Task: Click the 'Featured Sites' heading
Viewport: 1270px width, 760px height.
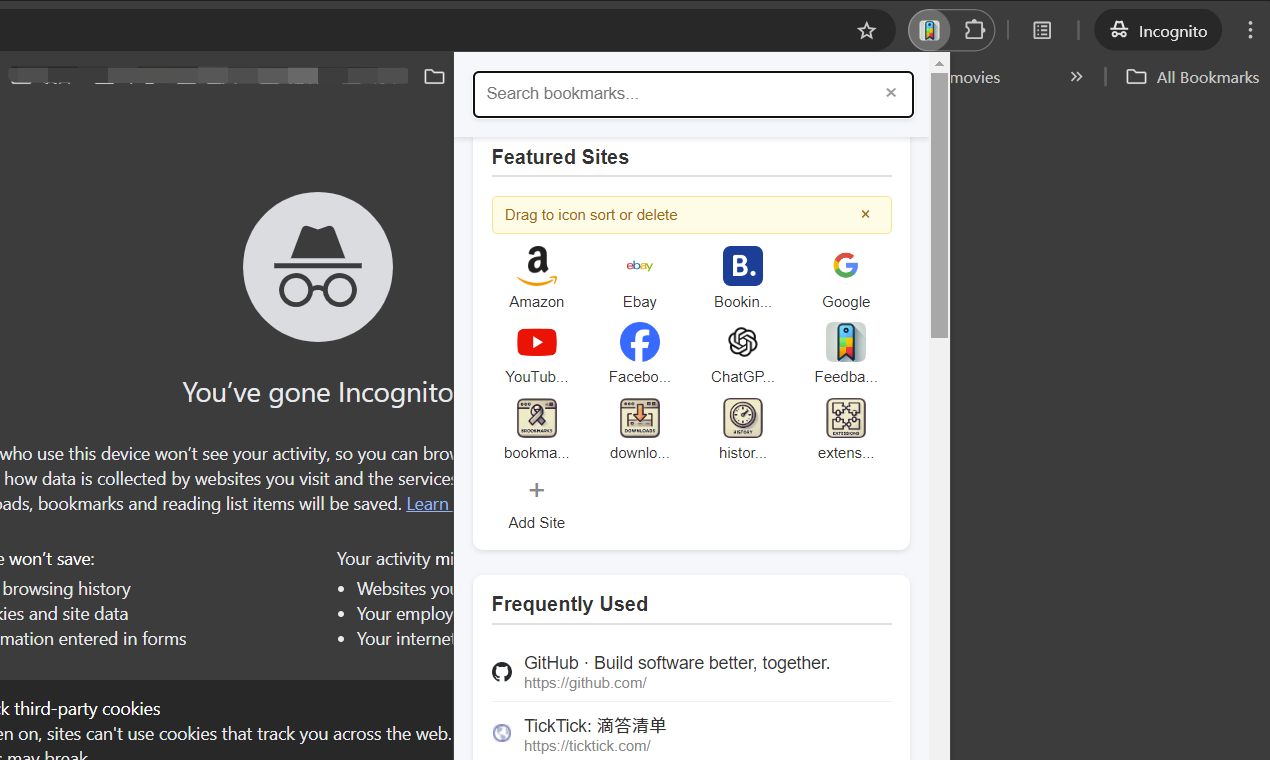Action: coord(560,157)
